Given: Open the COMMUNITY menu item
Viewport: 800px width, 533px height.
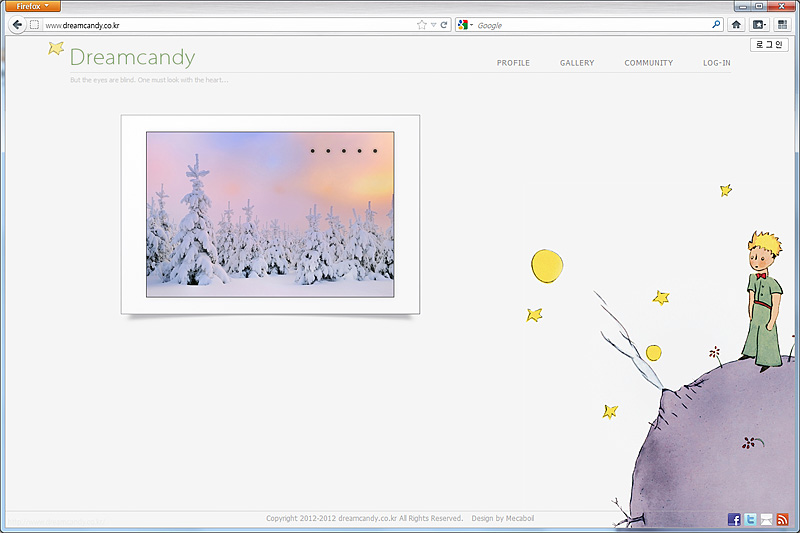Looking at the screenshot, I should pyautogui.click(x=648, y=63).
